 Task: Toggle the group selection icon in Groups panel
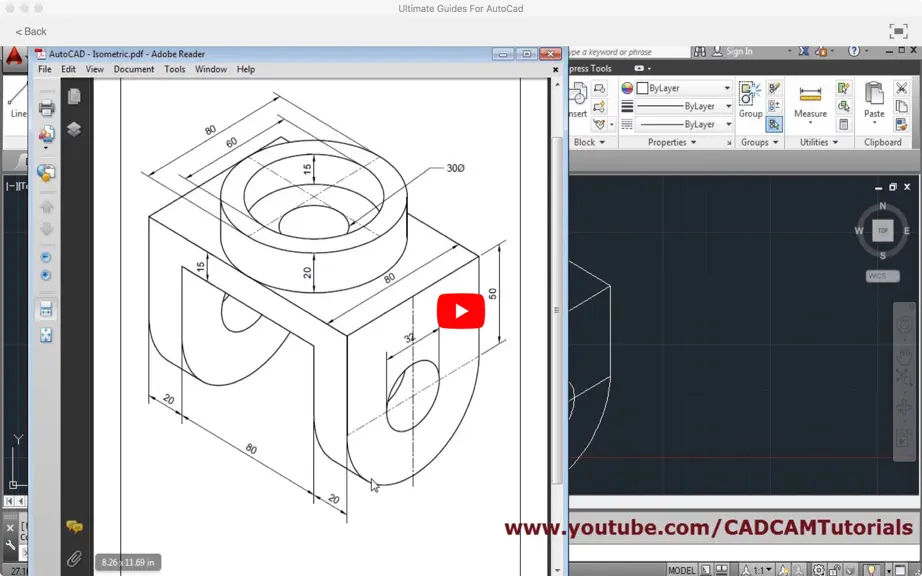(774, 124)
